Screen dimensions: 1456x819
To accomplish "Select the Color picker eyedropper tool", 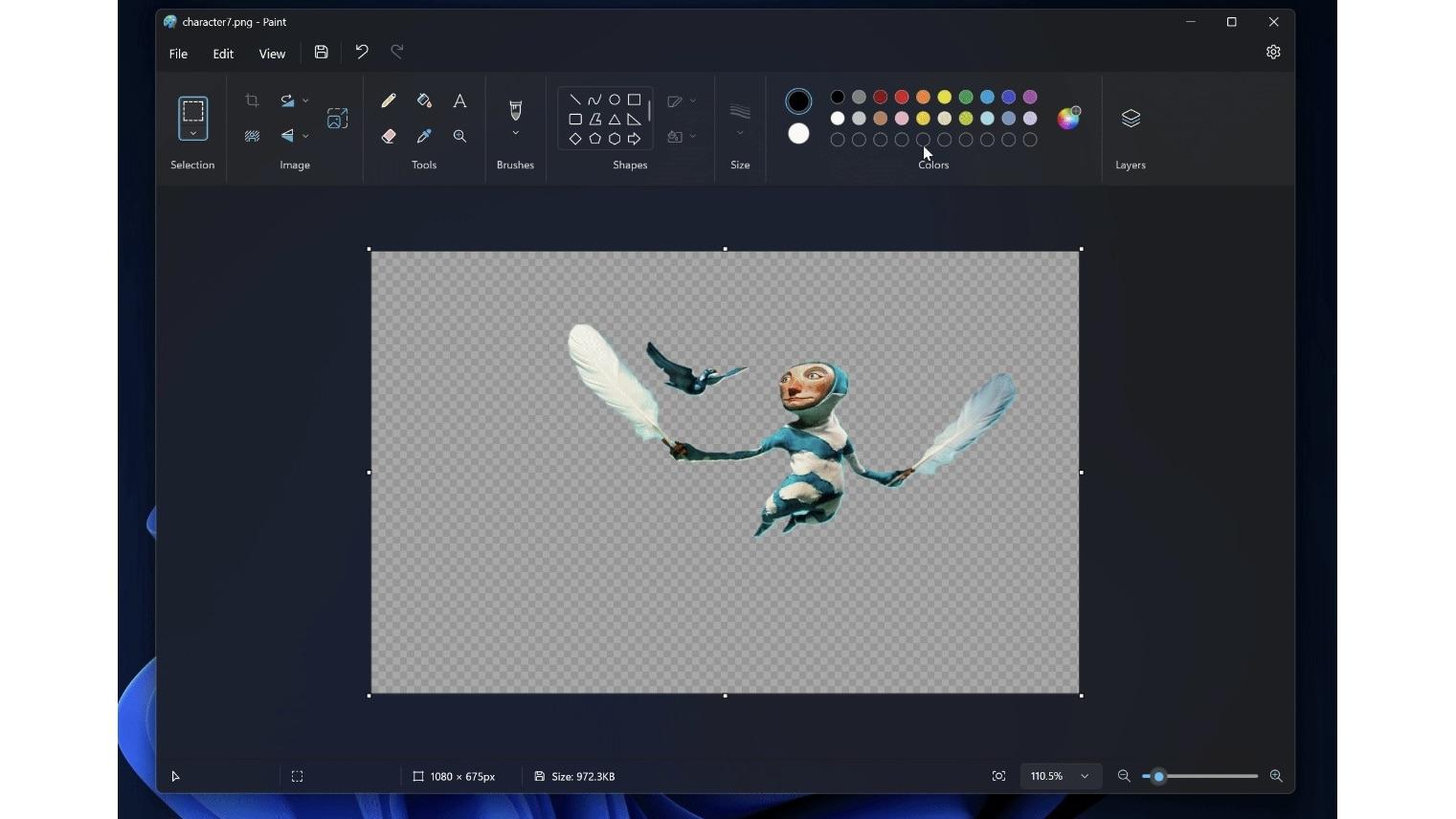I will pyautogui.click(x=424, y=137).
